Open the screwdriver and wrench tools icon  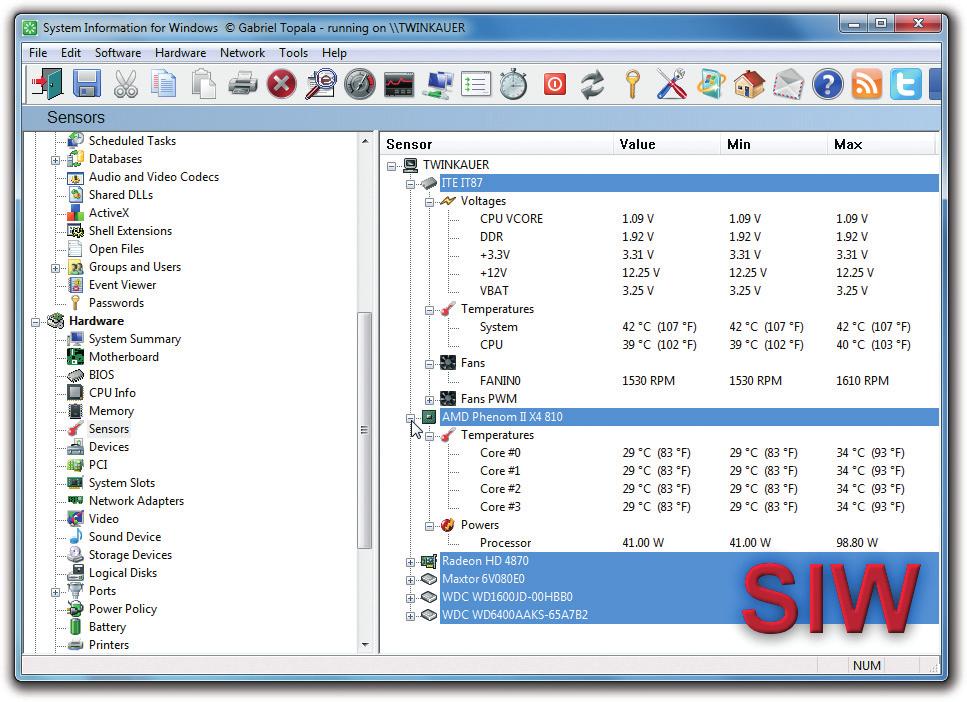coord(671,84)
